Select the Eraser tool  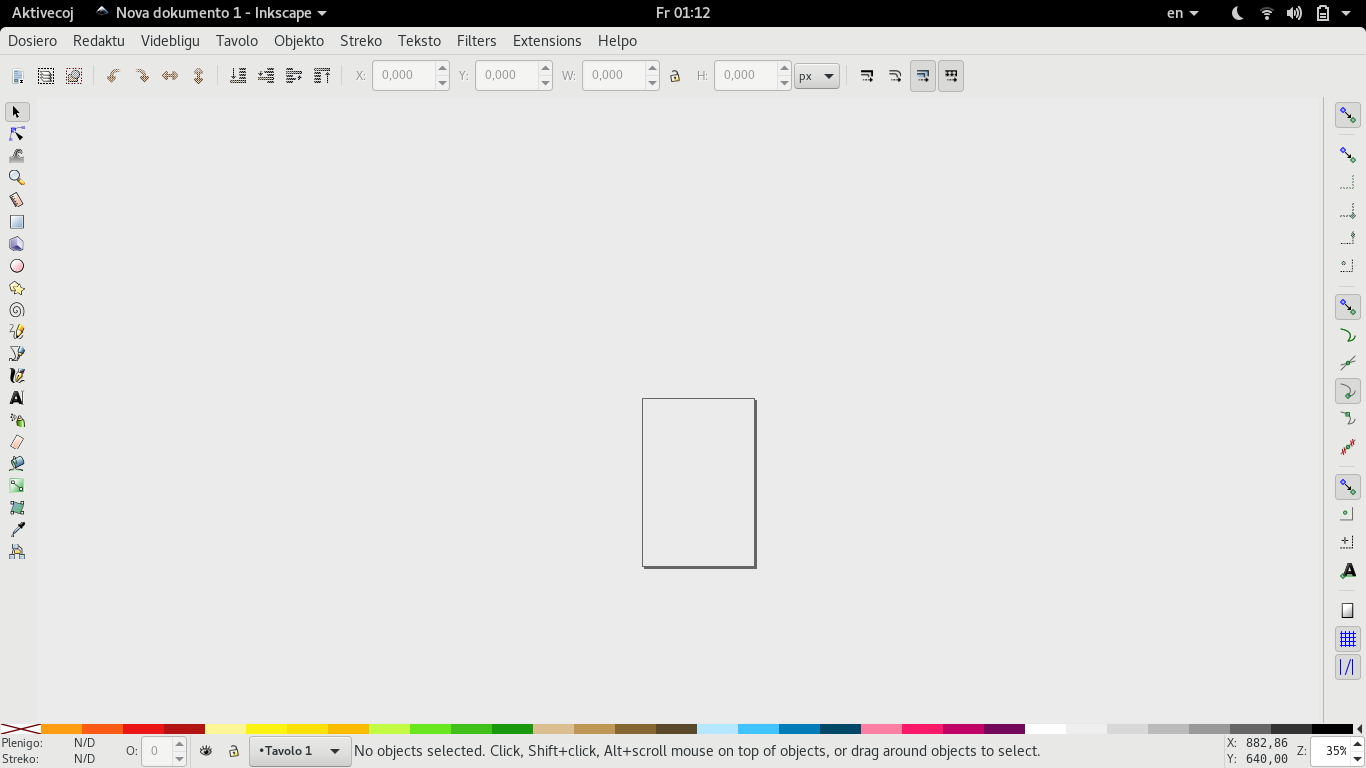pos(17,442)
